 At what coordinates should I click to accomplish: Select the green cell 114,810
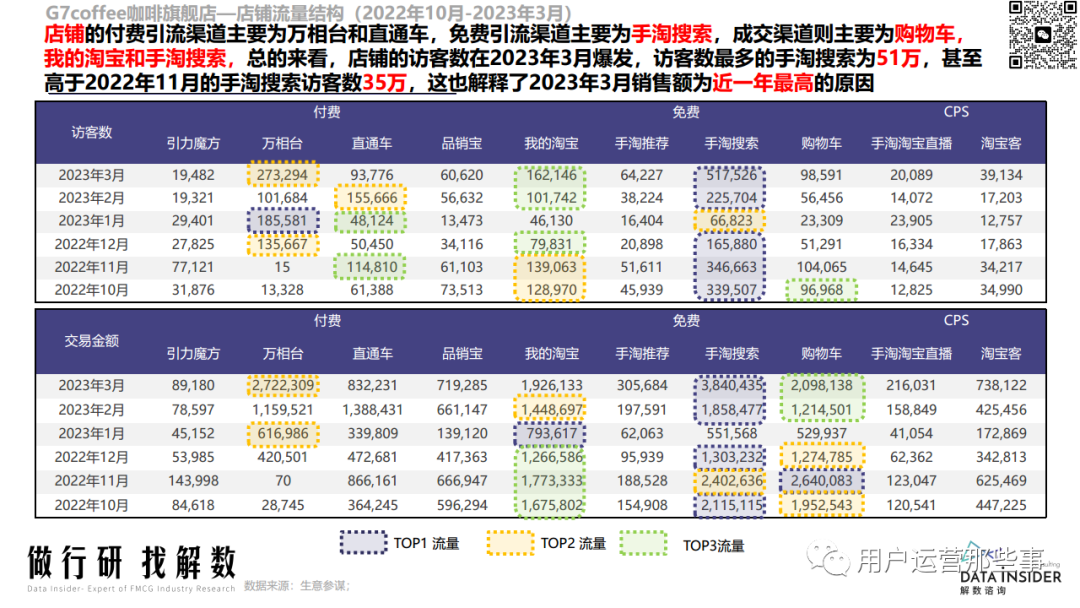coord(371,267)
